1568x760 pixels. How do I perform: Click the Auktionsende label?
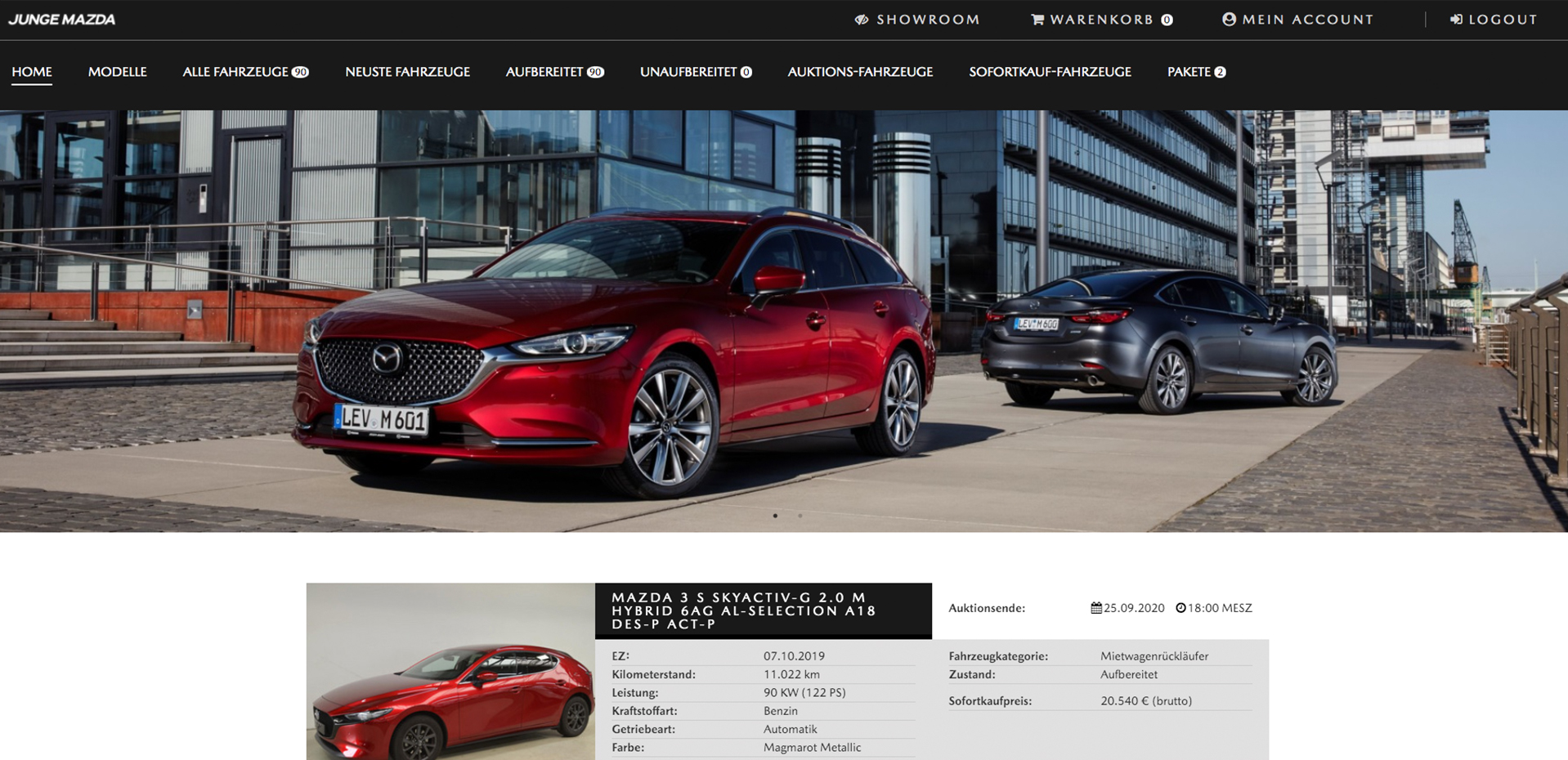coord(987,608)
